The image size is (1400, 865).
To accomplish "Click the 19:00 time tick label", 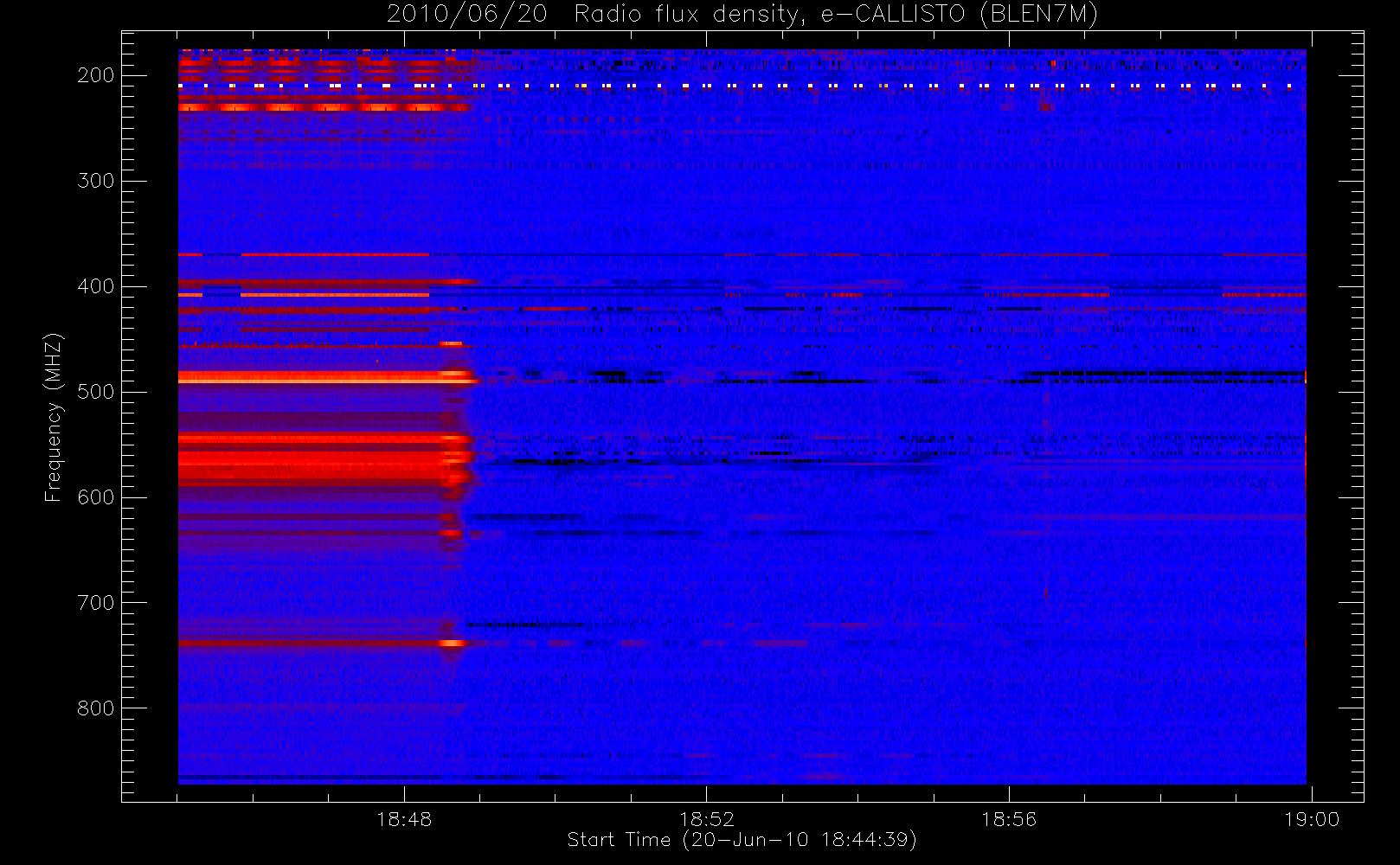I will pos(1312,819).
